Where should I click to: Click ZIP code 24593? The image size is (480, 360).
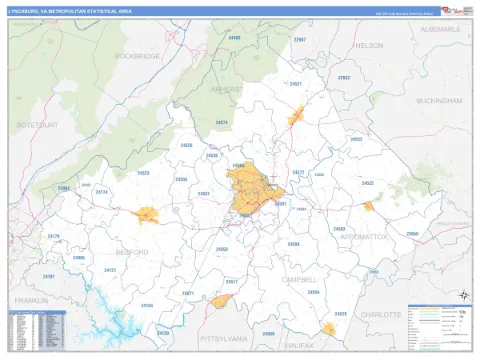(x=339, y=229)
